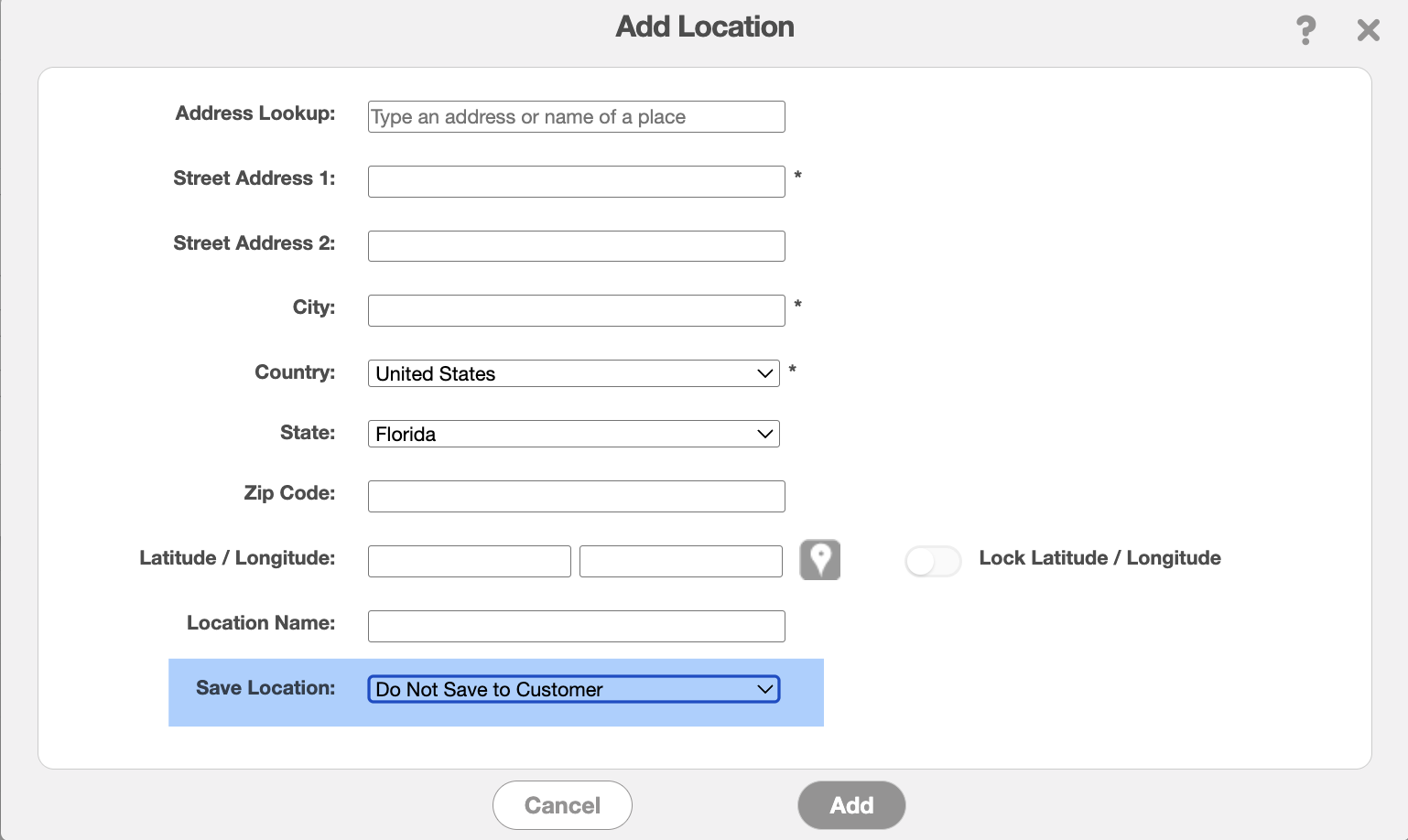The image size is (1408, 840).
Task: Close the Add Location dialog
Action: (1369, 30)
